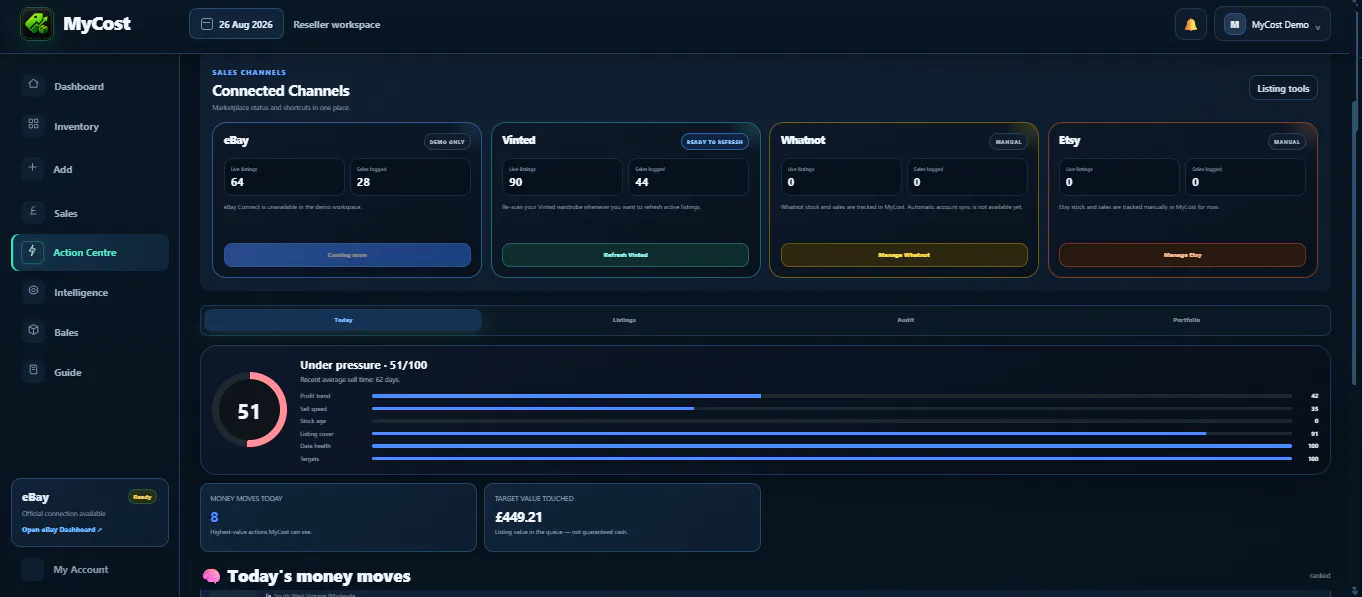The width and height of the screenshot is (1362, 597).
Task: Click the Add plus icon
Action: (33, 169)
